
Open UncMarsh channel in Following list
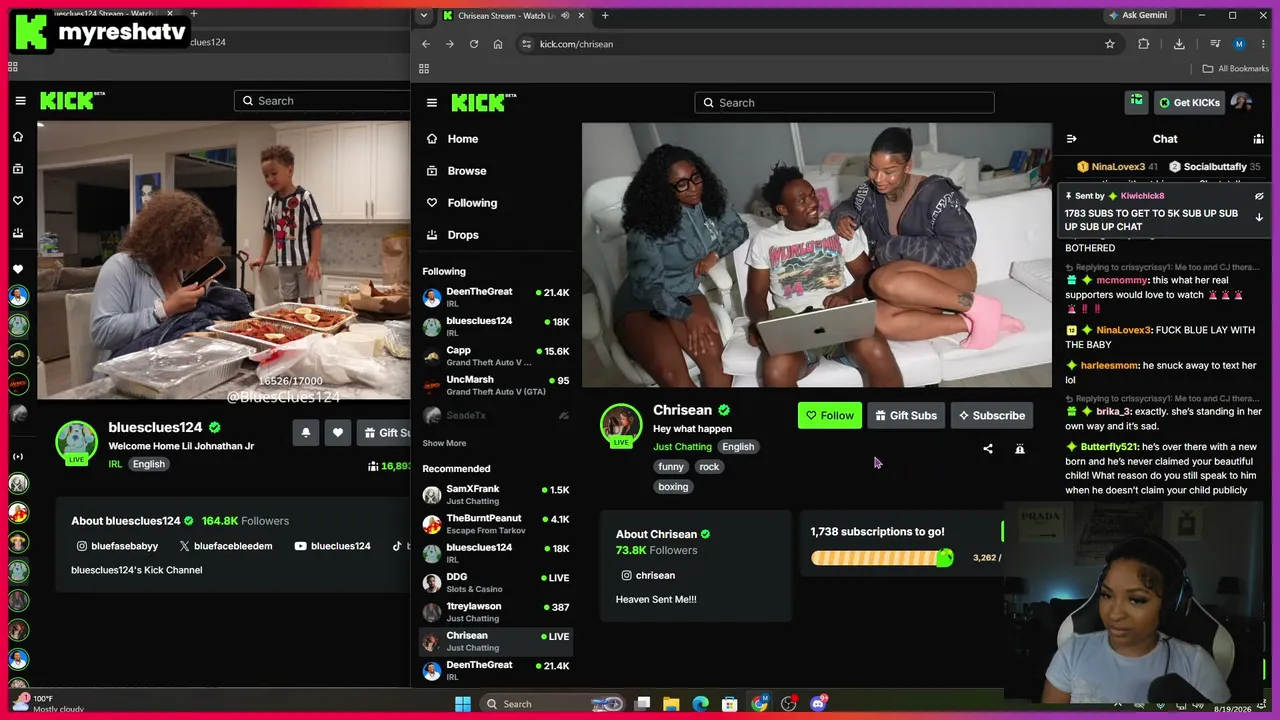[496, 385]
